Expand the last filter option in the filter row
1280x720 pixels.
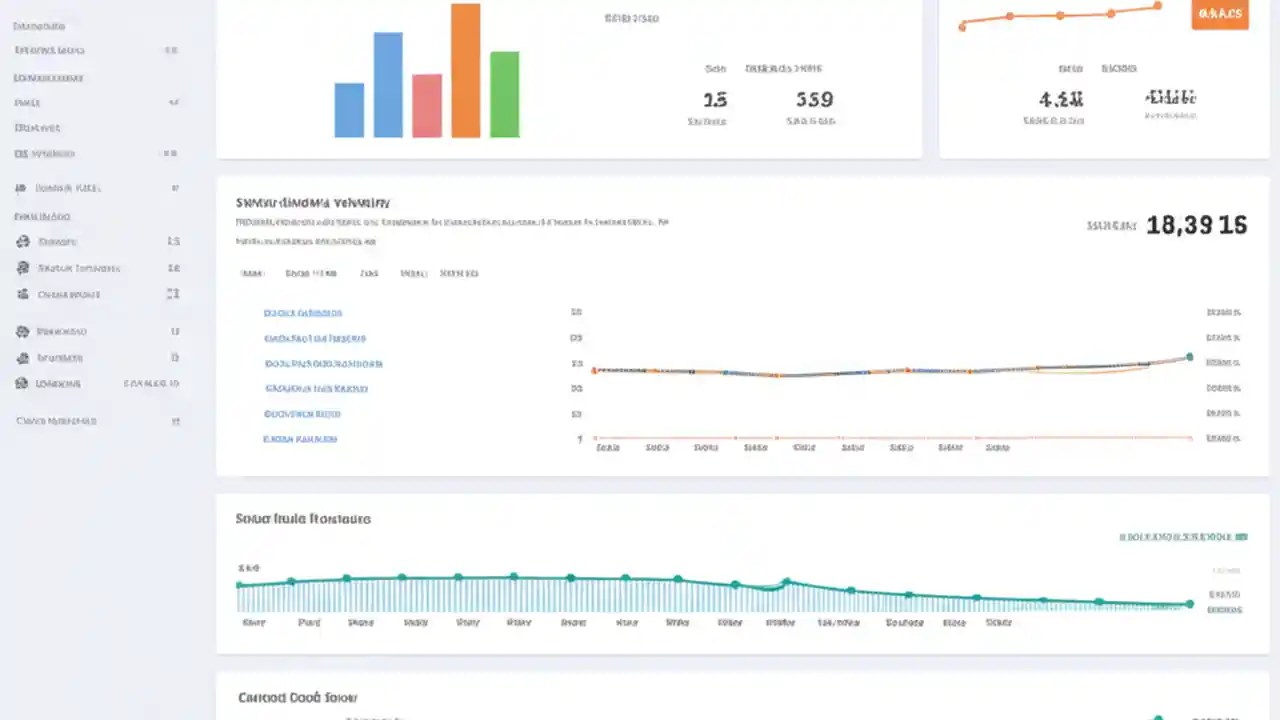point(459,273)
